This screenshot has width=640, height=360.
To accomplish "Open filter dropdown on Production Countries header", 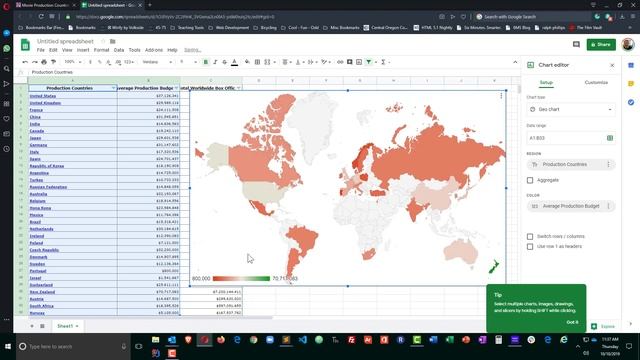I will 113,88.
